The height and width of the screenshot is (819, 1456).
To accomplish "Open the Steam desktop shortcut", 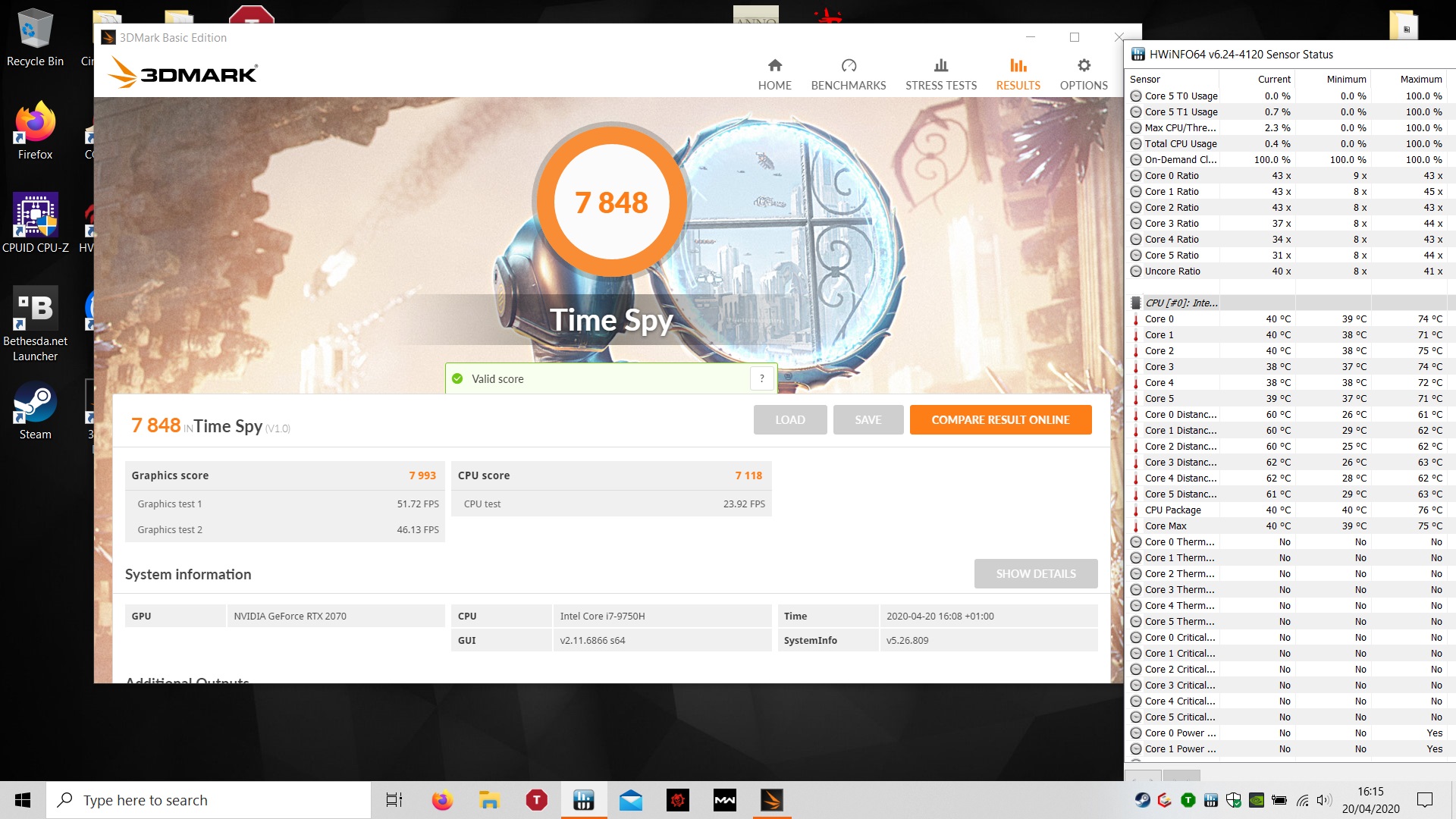I will 35,409.
